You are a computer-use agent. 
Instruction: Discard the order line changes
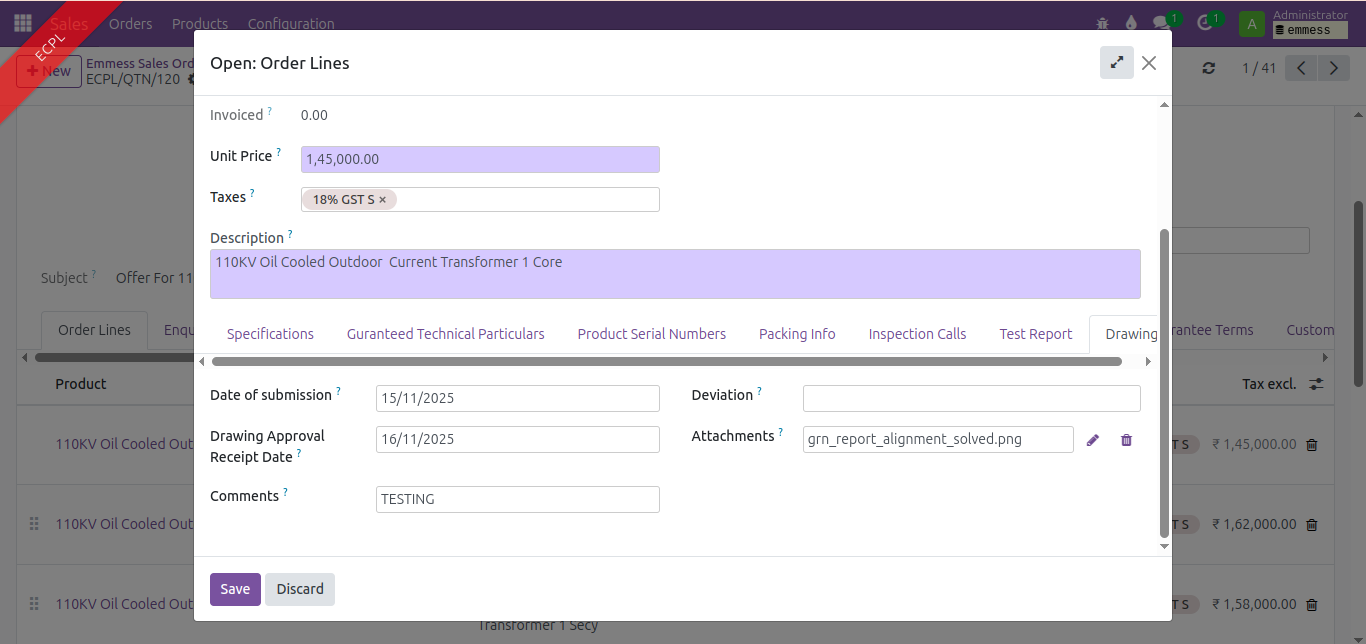click(x=300, y=589)
